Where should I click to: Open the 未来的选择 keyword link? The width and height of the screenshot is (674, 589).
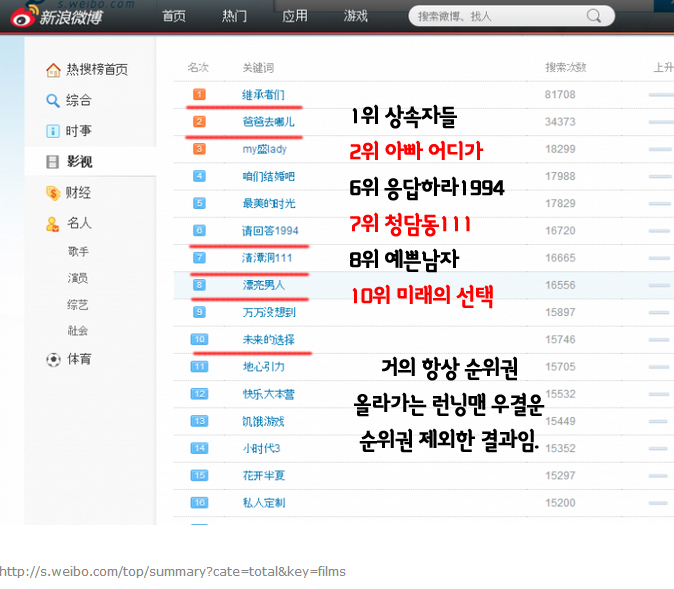268,340
